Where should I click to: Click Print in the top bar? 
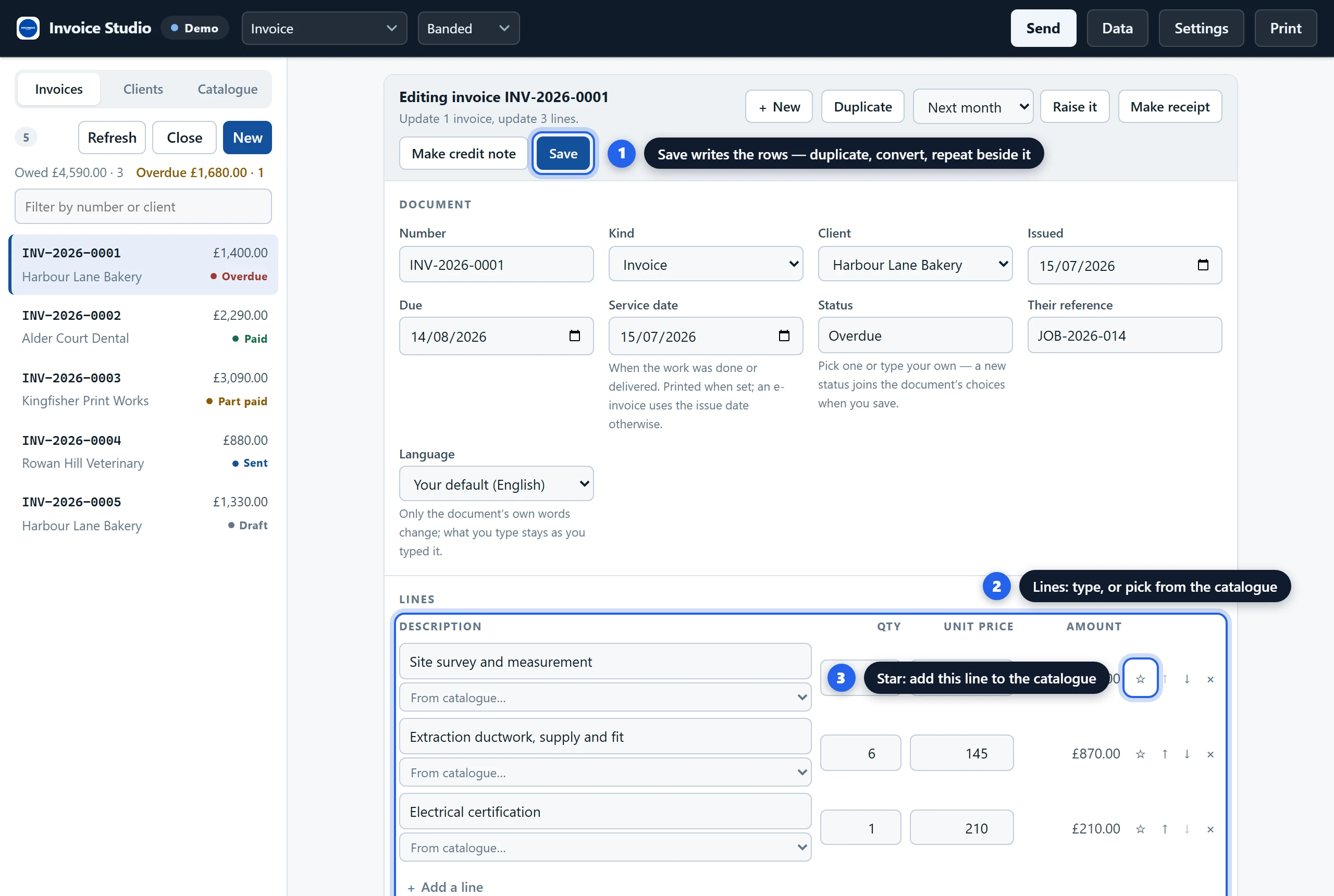click(x=1286, y=28)
